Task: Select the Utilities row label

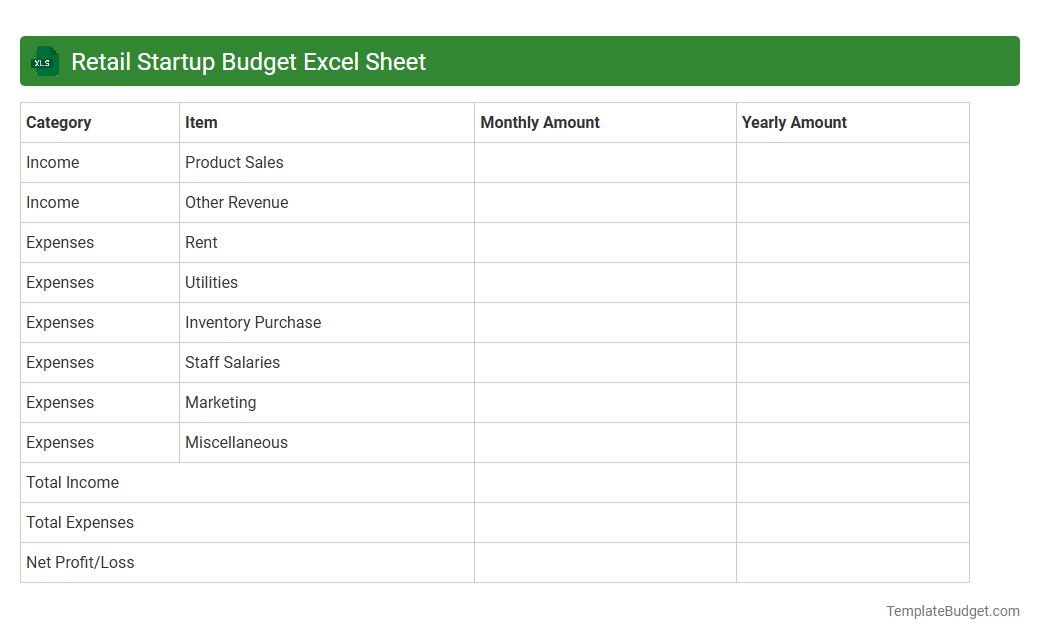Action: [211, 282]
